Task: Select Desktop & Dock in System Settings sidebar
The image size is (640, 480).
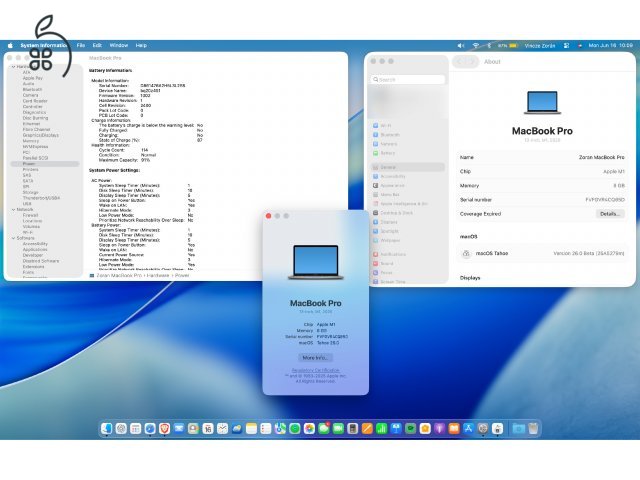Action: point(408,213)
